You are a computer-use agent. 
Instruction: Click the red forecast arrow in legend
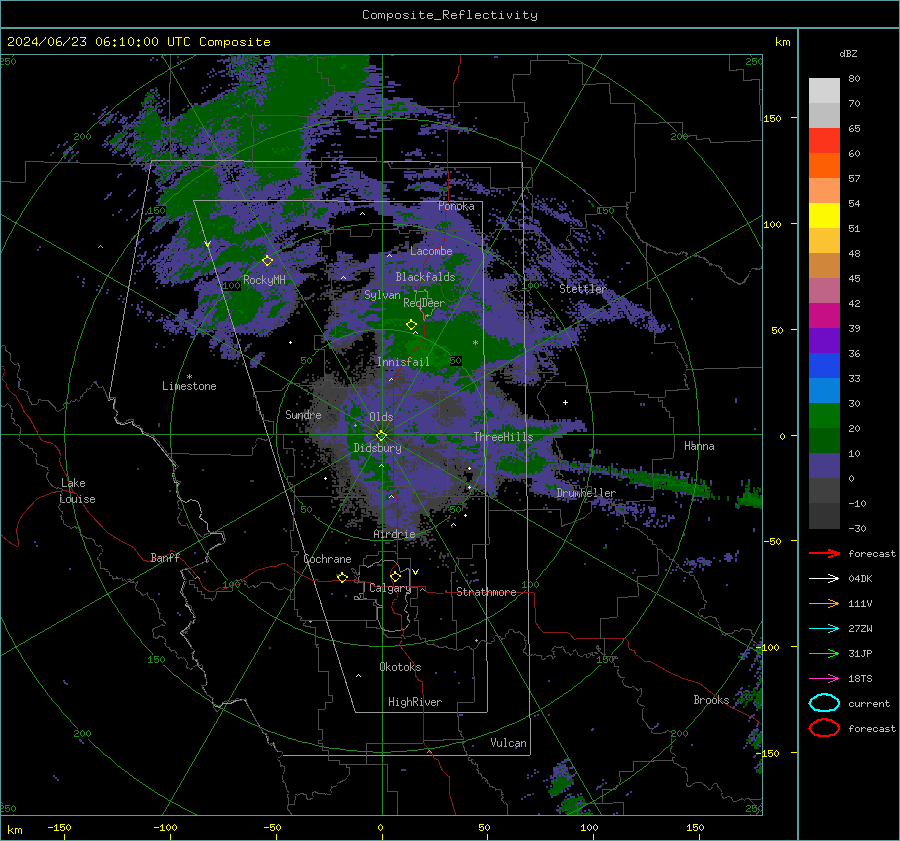coord(824,553)
